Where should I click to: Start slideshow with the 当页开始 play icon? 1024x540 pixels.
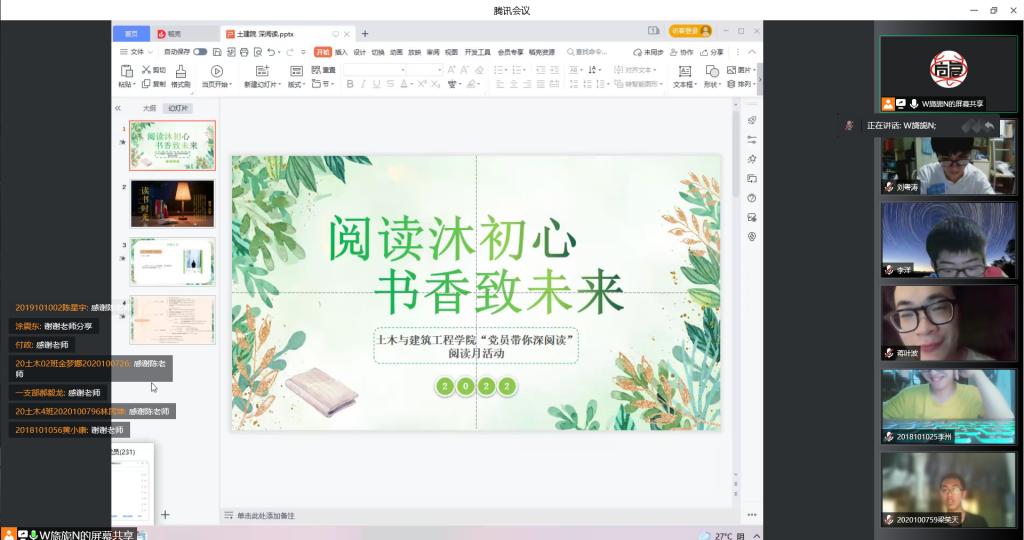(x=215, y=71)
